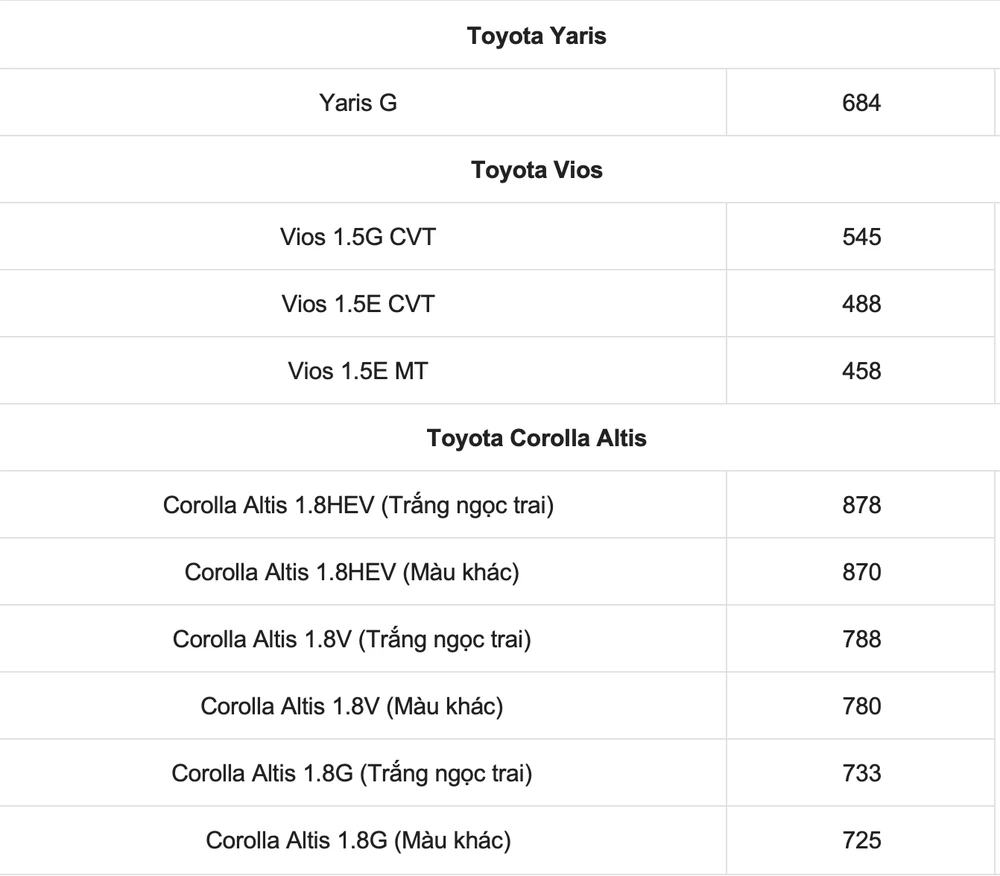Click the 878 price cell
The image size is (1000, 876).
[861, 505]
